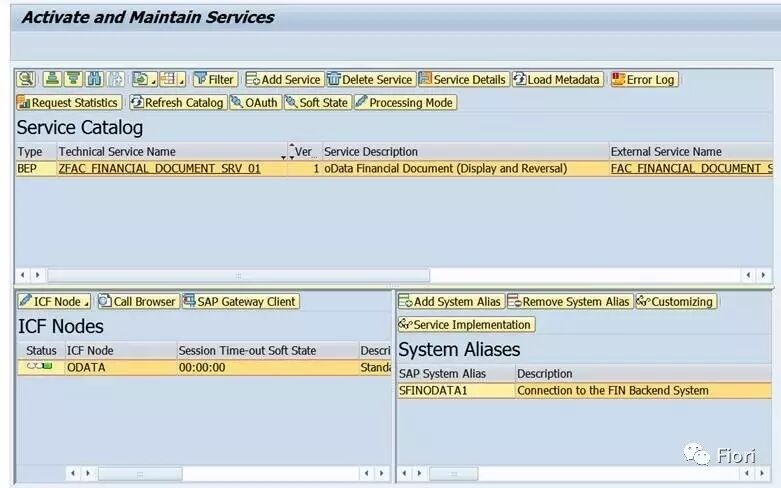The image size is (781, 488).
Task: Open Service Details
Action: (463, 79)
